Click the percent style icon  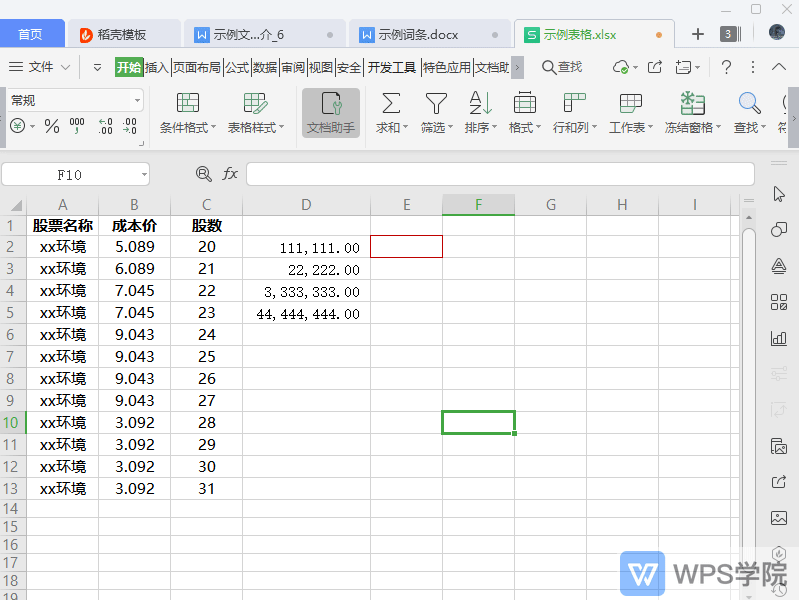click(x=51, y=126)
